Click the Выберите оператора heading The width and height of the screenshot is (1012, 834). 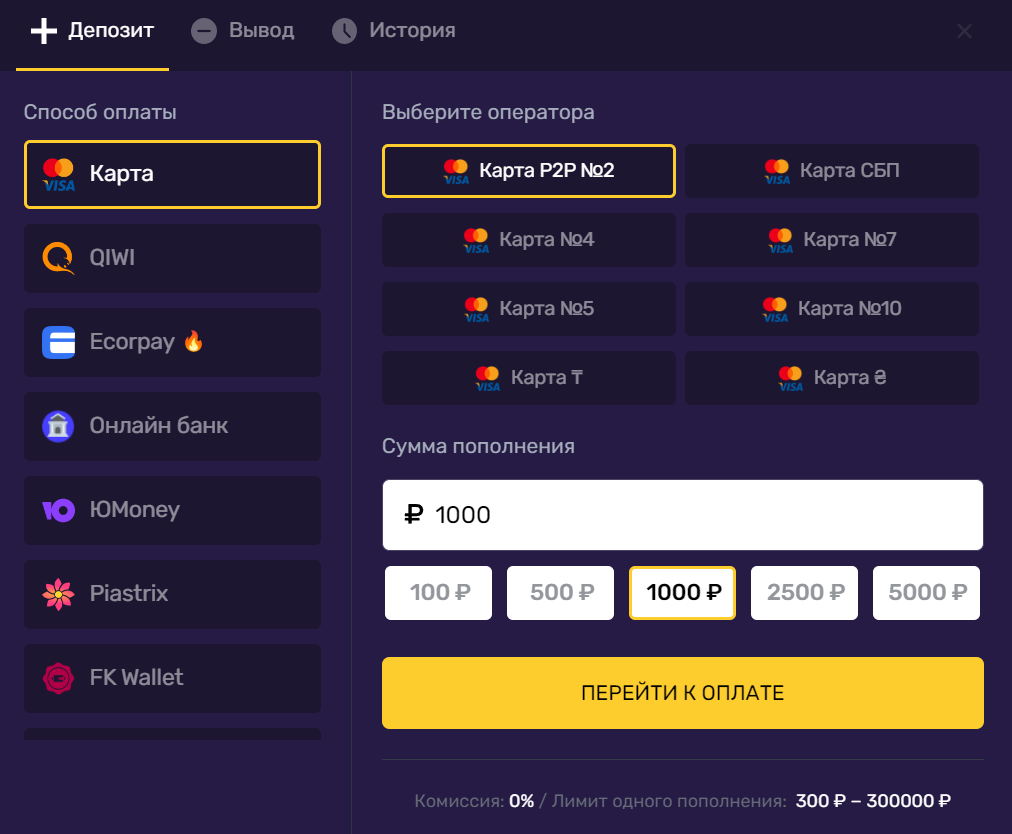coord(488,112)
